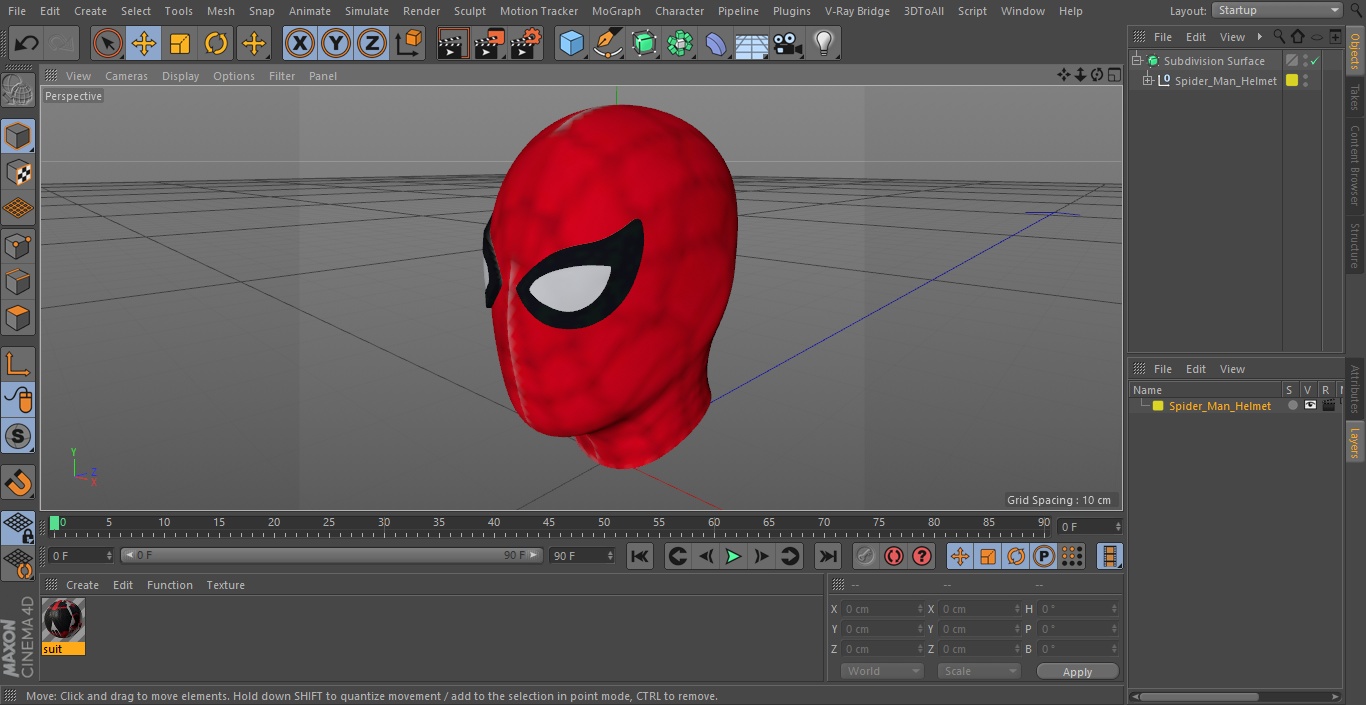This screenshot has width=1366, height=705.
Task: Click the coordinate system icon
Action: [409, 43]
